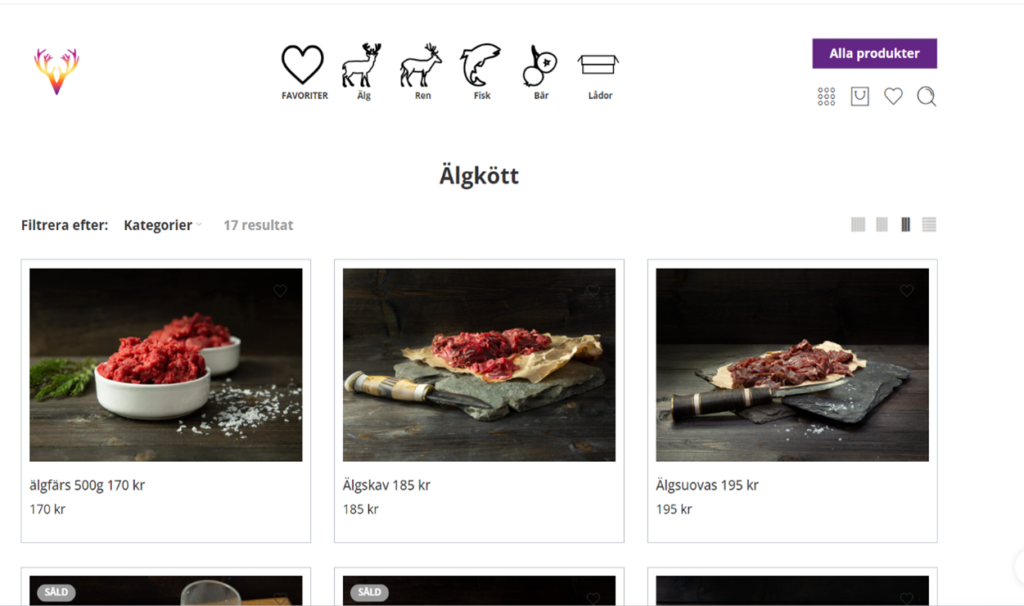Open the Bär berries category
The height and width of the screenshot is (606, 1024).
pyautogui.click(x=540, y=72)
